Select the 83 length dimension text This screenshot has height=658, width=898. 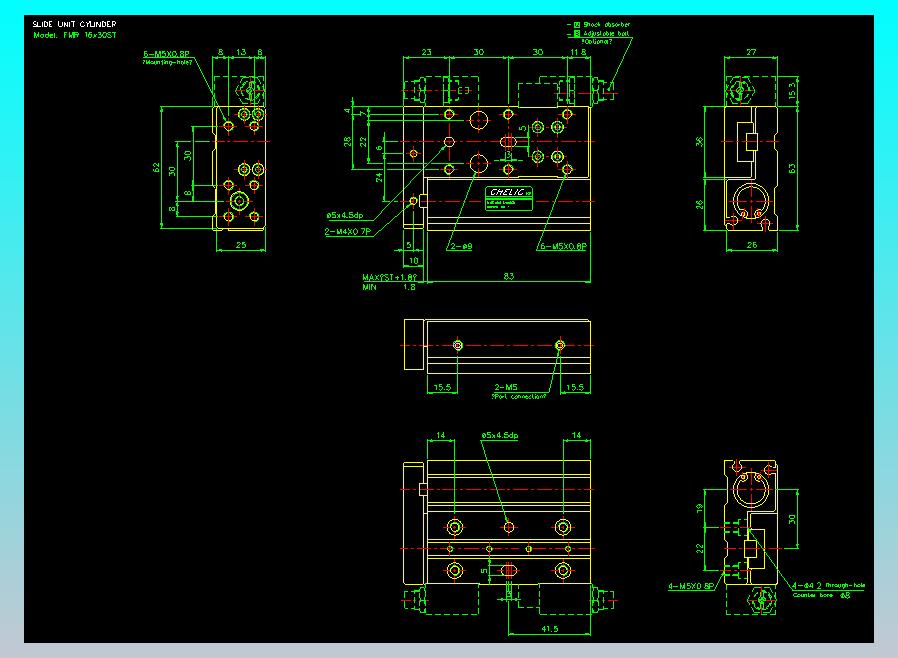[509, 276]
